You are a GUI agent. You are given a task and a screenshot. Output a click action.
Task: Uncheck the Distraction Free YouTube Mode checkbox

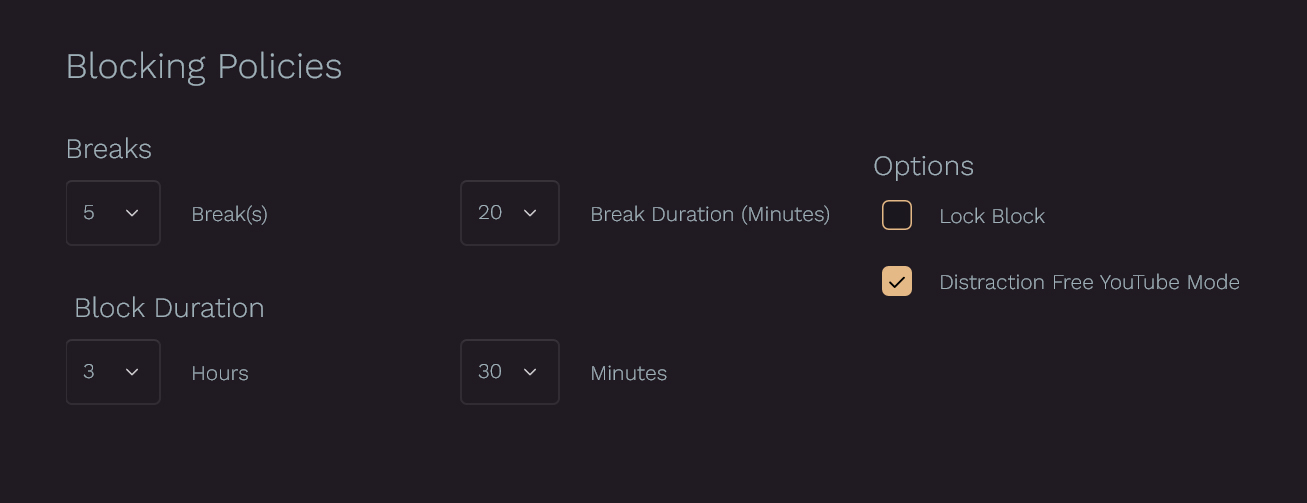[897, 281]
